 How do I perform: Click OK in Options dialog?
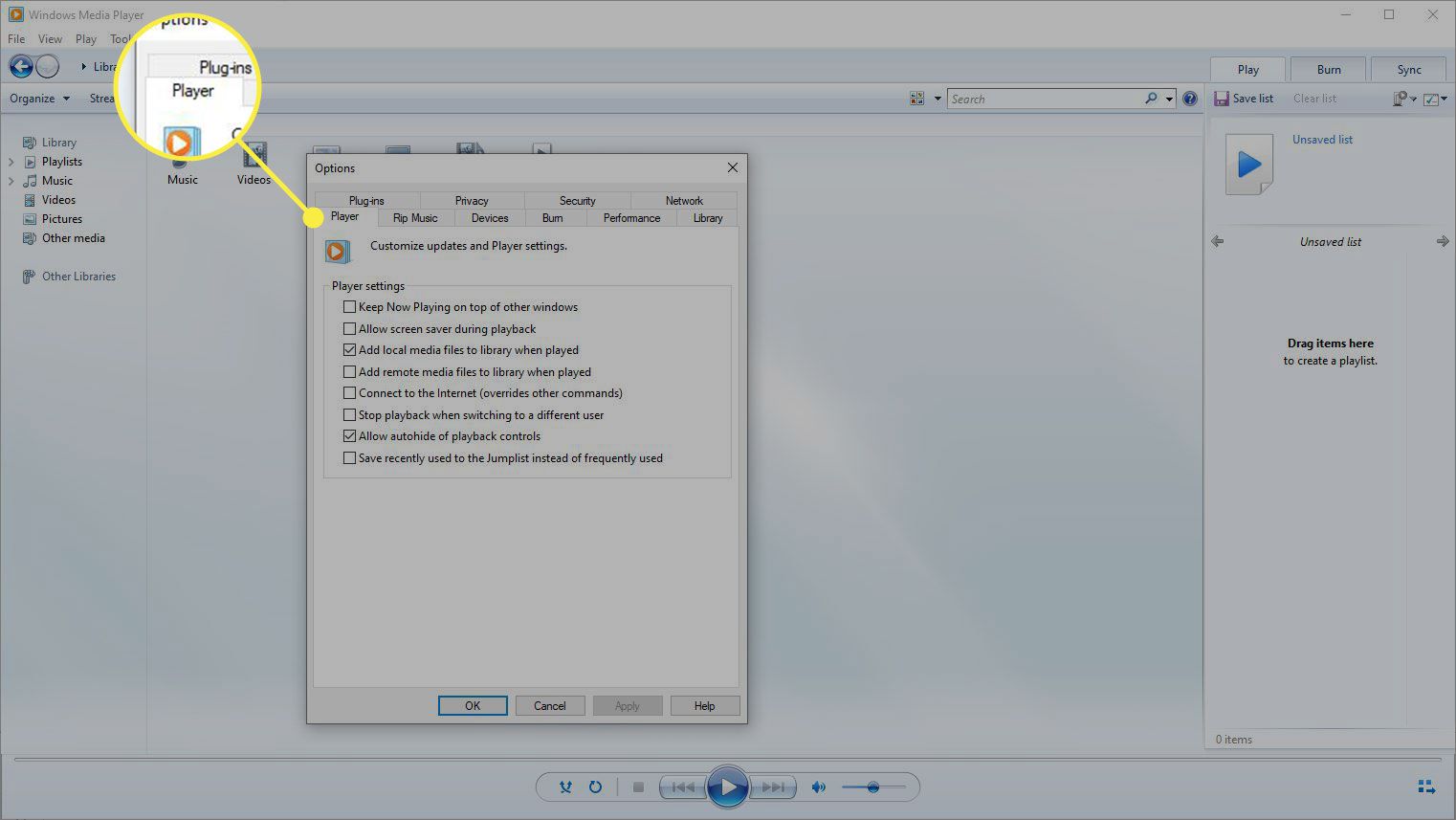click(x=473, y=706)
